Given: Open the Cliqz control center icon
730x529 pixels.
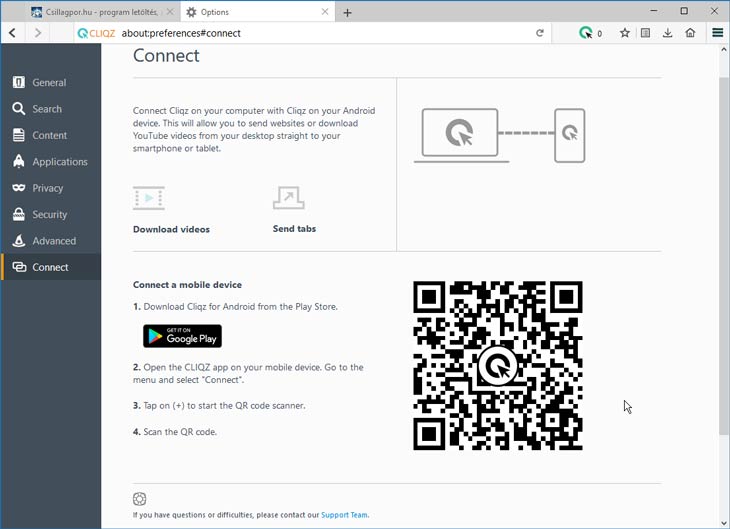Looking at the screenshot, I should [x=586, y=33].
